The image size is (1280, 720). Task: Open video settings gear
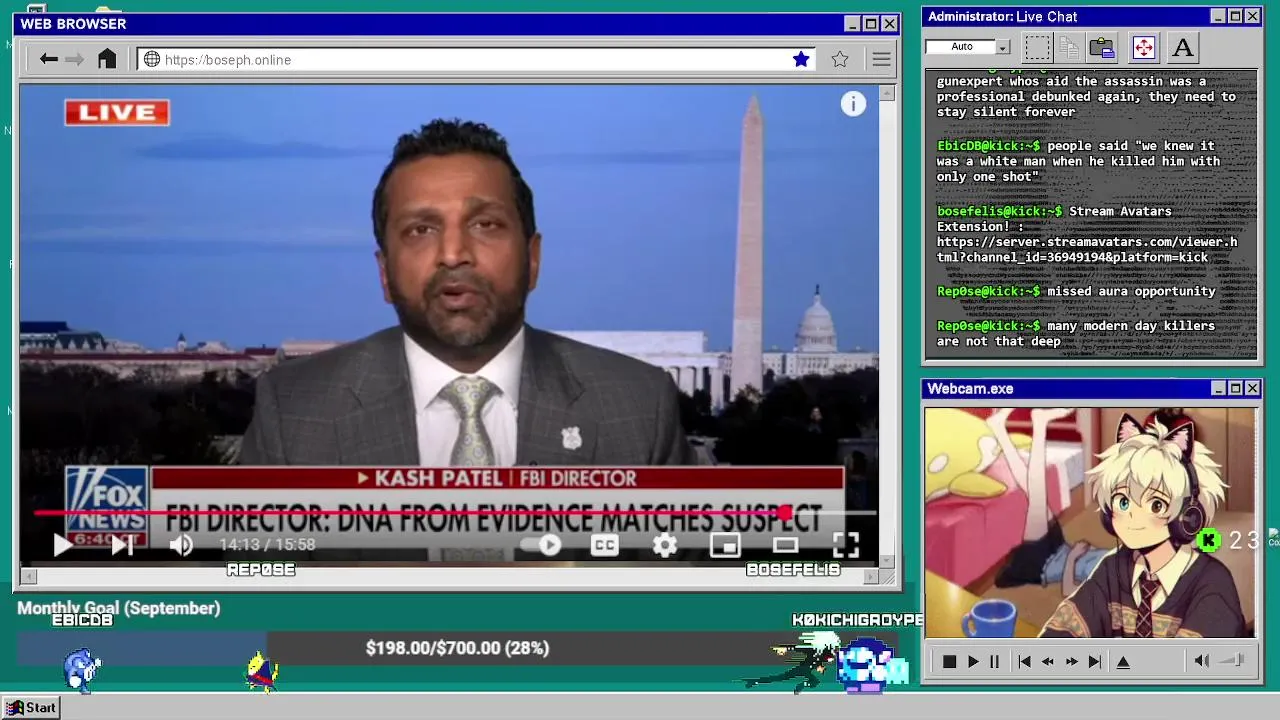point(665,545)
